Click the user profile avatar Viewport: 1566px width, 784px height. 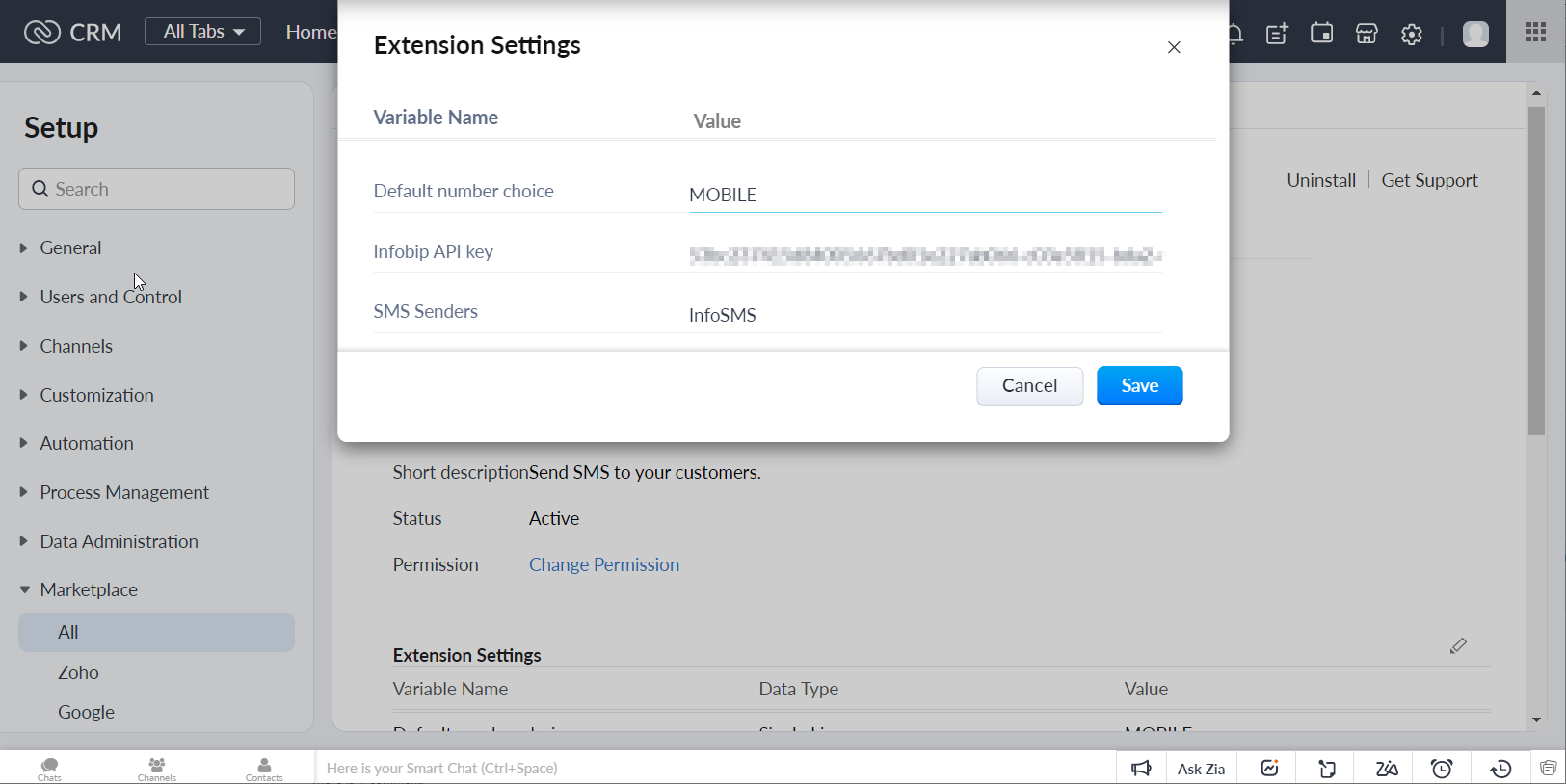tap(1475, 34)
